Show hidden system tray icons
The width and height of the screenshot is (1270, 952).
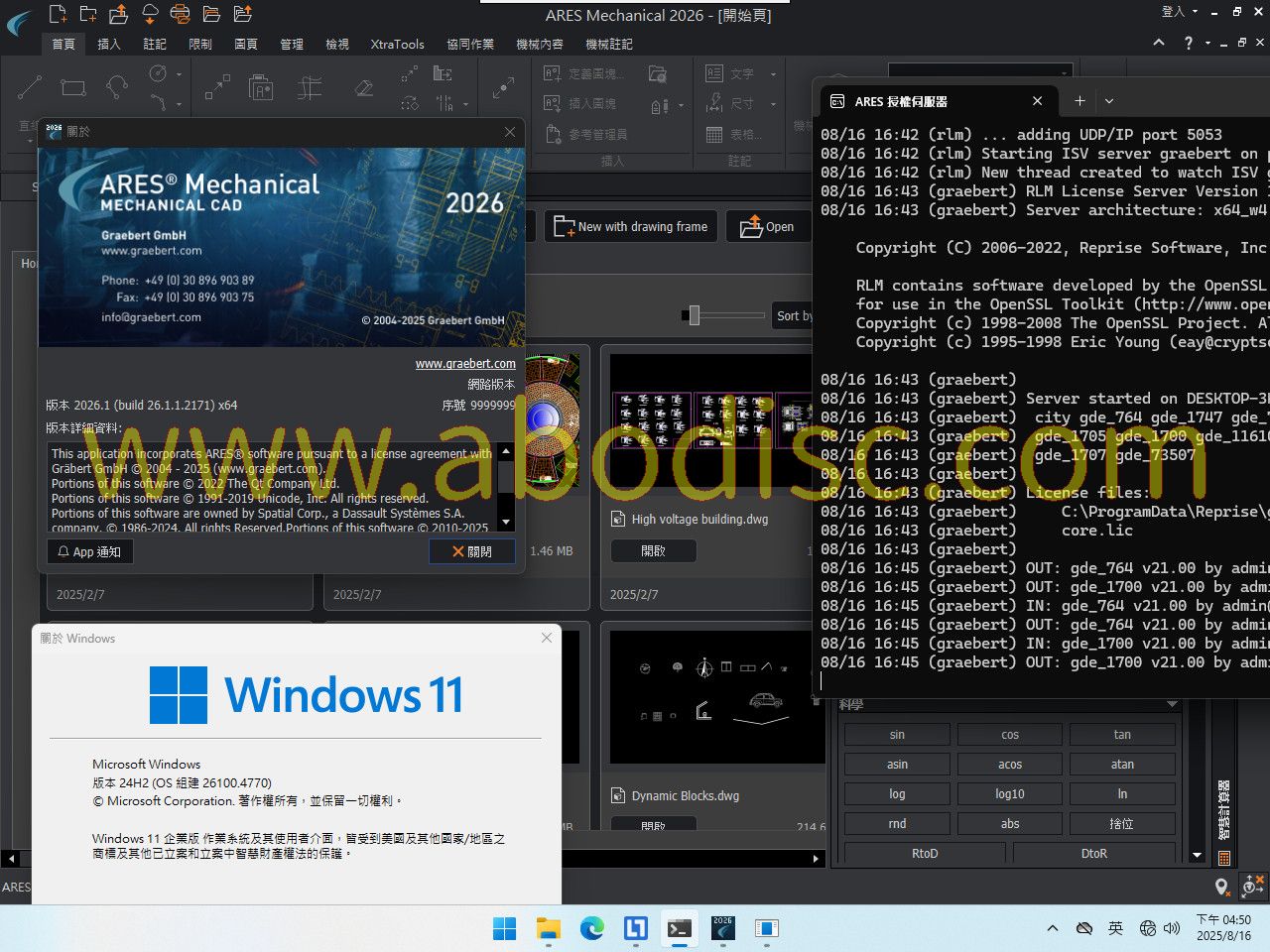[1052, 928]
